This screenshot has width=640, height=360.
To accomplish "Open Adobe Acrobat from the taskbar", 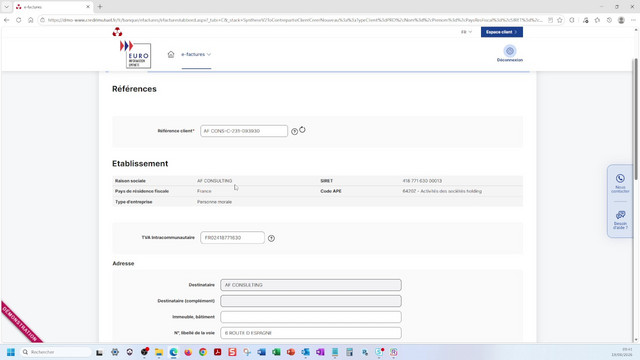I will [x=218, y=352].
